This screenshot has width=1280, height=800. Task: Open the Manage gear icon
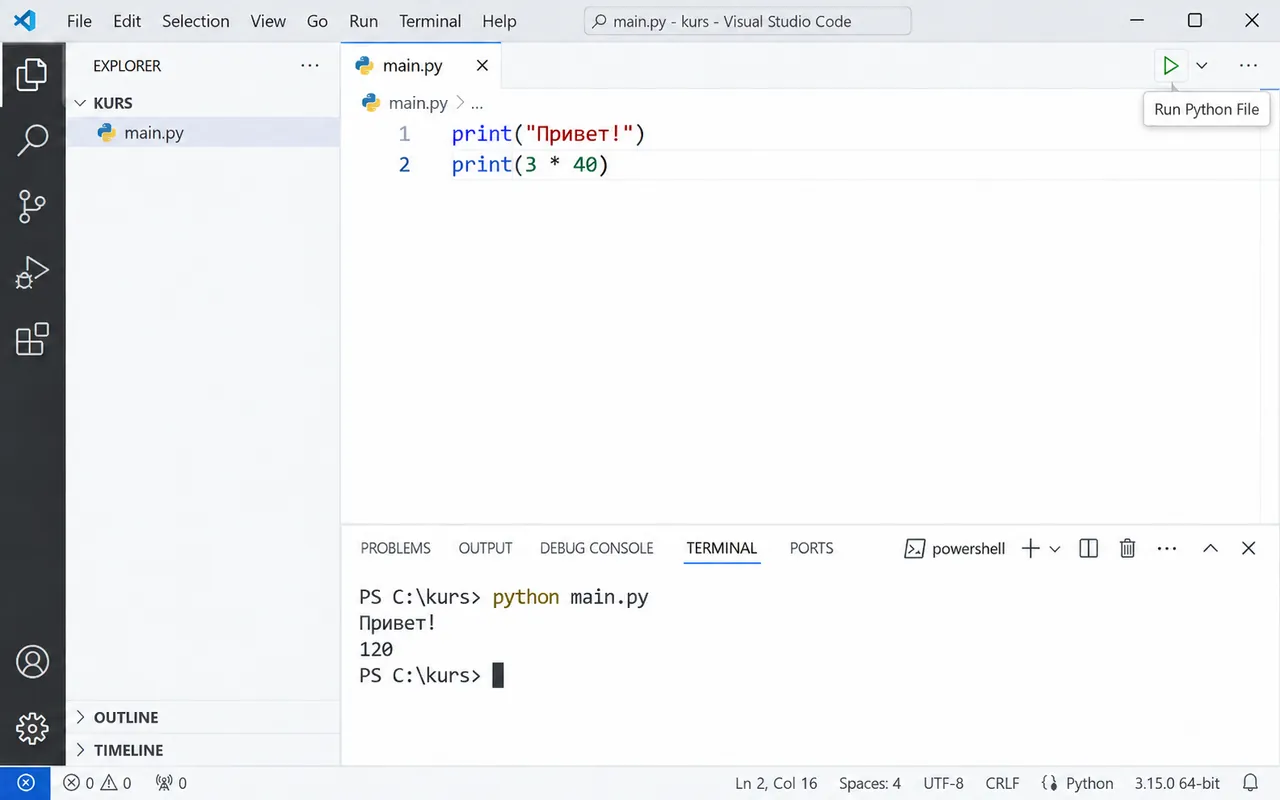tap(32, 728)
